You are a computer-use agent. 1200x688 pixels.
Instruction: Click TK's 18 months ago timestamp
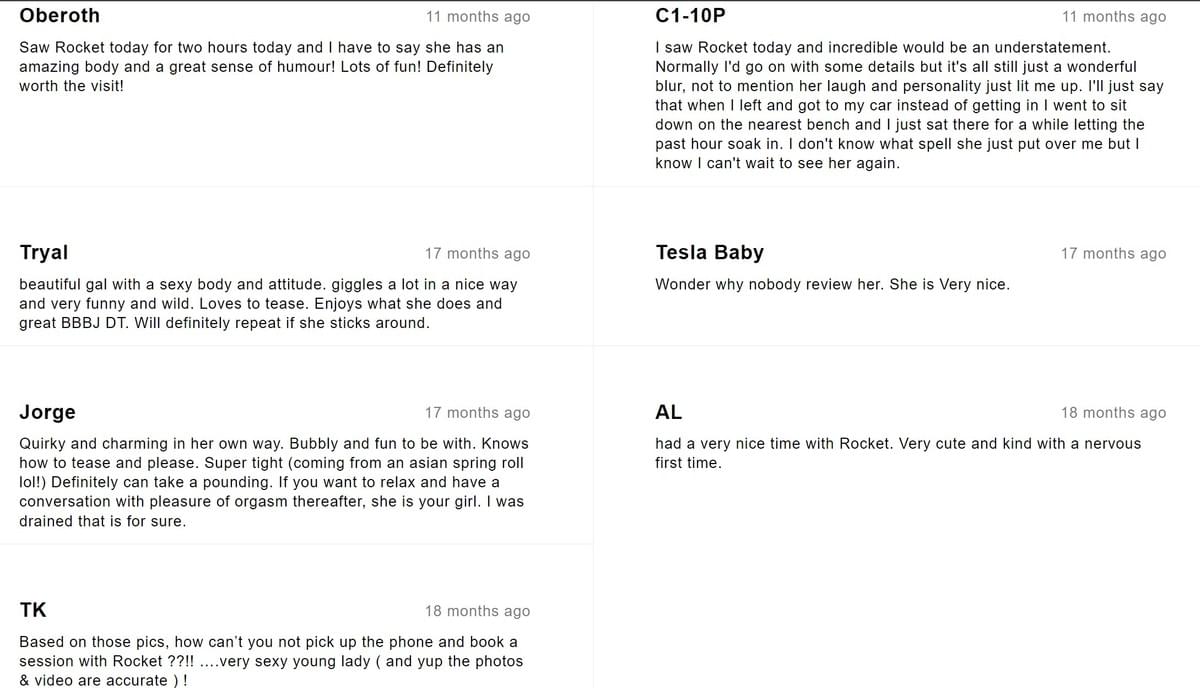click(x=478, y=611)
